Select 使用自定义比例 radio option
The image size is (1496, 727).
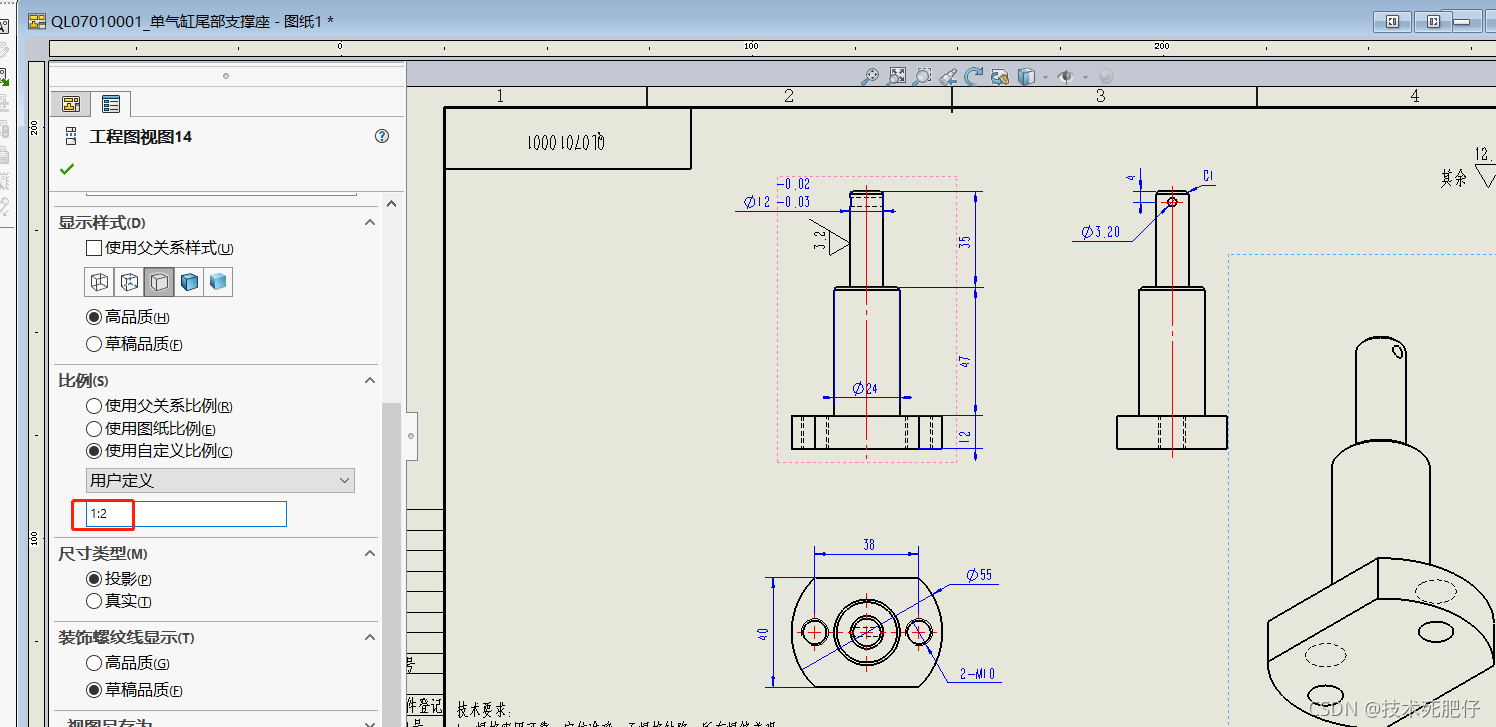[94, 451]
